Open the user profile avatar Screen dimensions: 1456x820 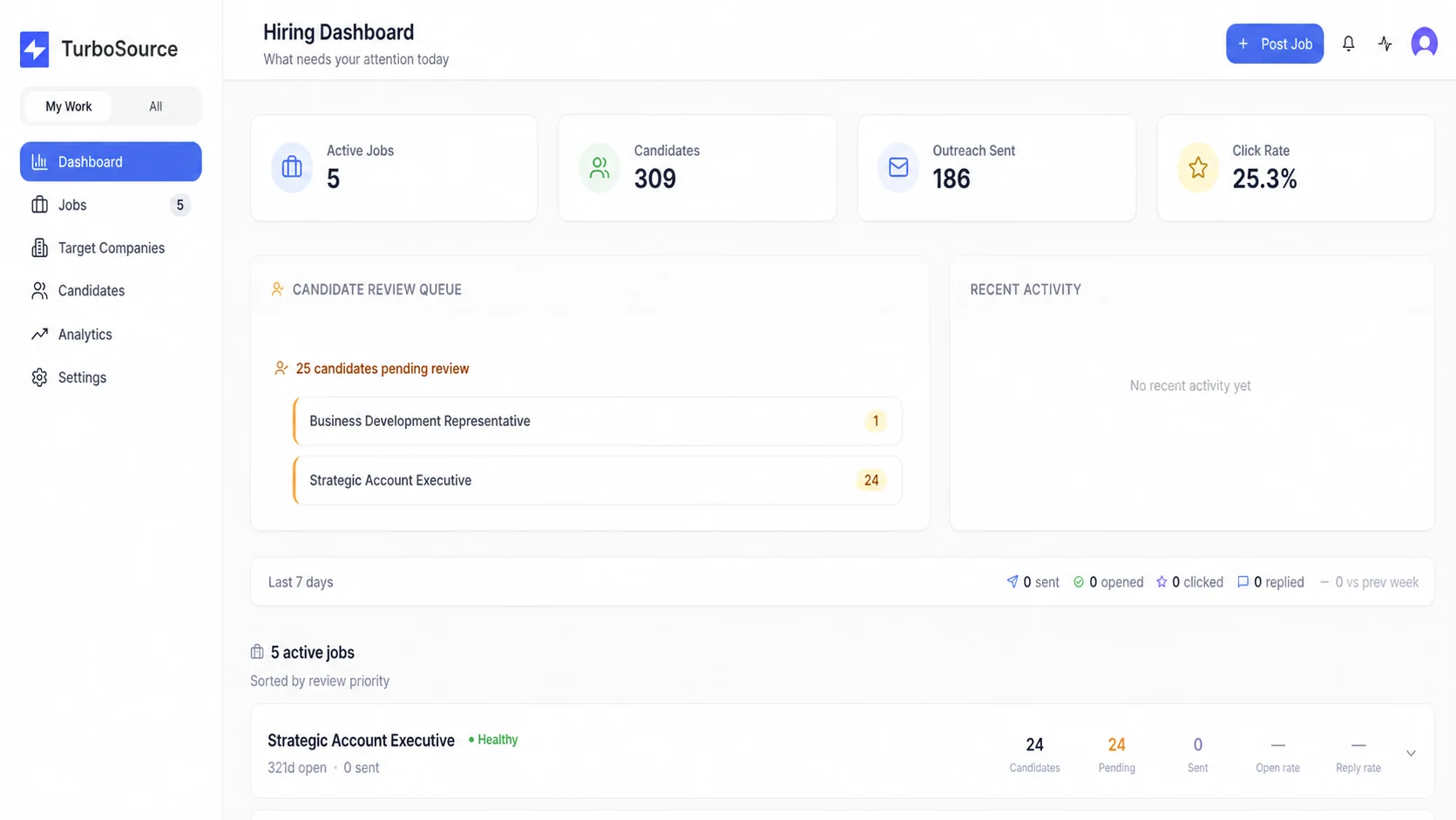click(x=1425, y=43)
